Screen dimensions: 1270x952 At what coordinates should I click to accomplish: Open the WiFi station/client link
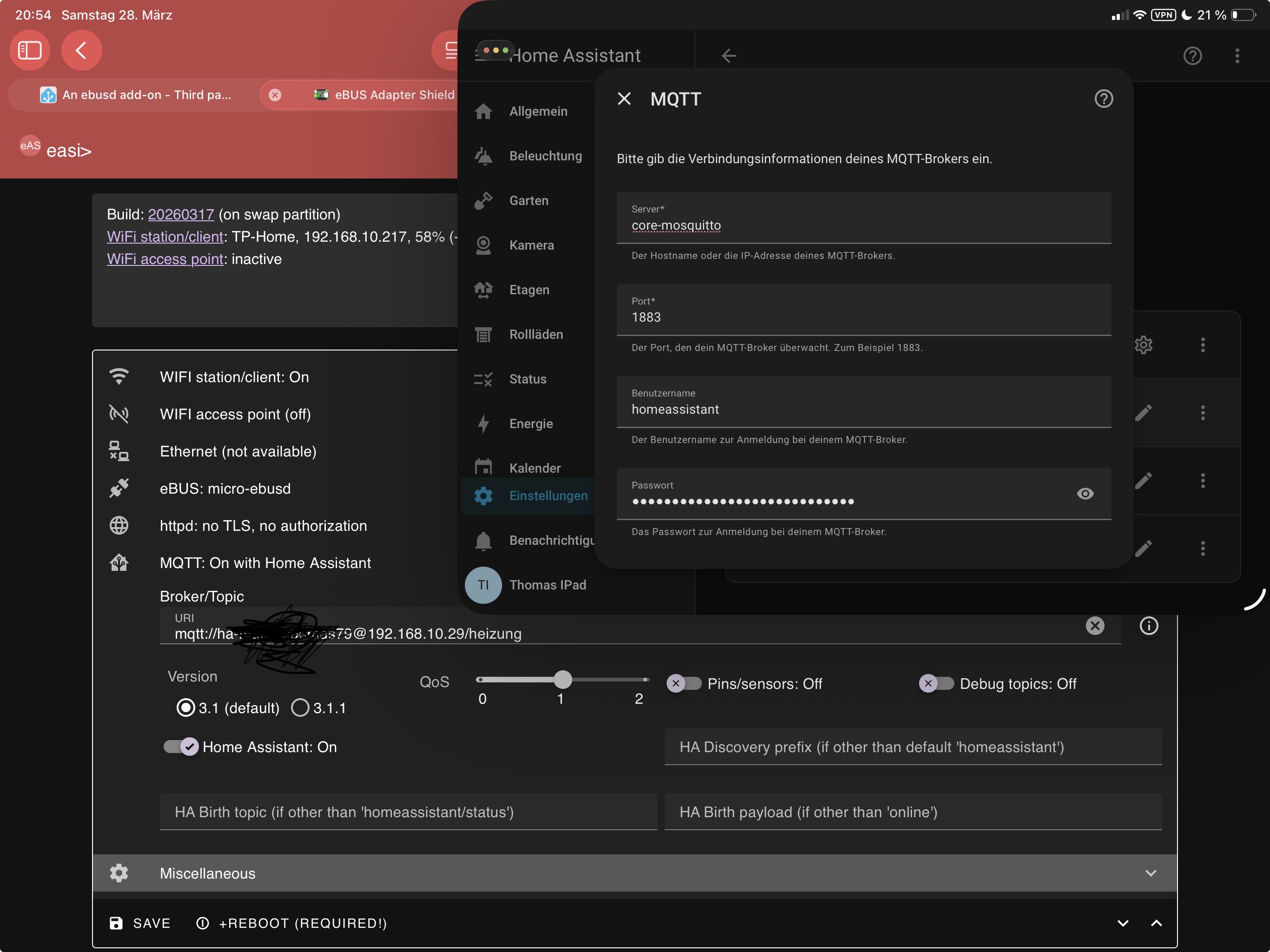coord(165,237)
